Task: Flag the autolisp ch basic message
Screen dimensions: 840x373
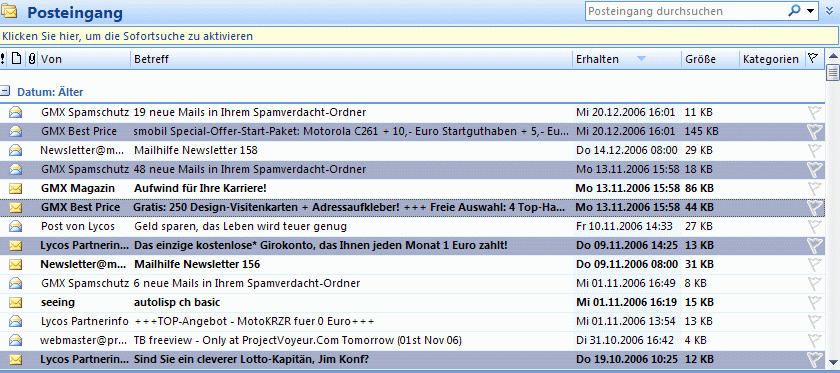Action: (814, 302)
